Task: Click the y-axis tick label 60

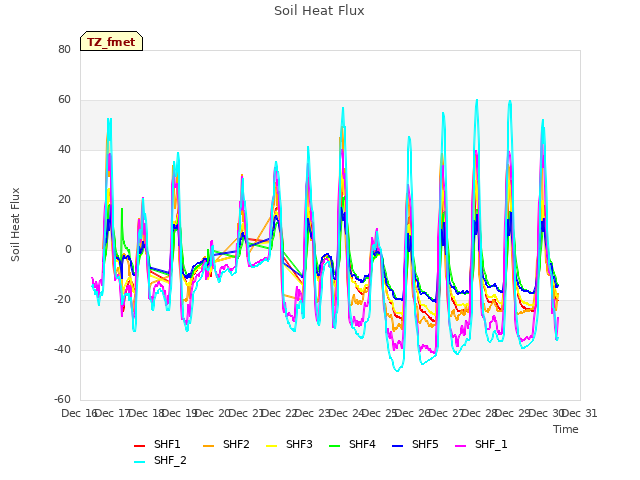Action: pos(64,100)
